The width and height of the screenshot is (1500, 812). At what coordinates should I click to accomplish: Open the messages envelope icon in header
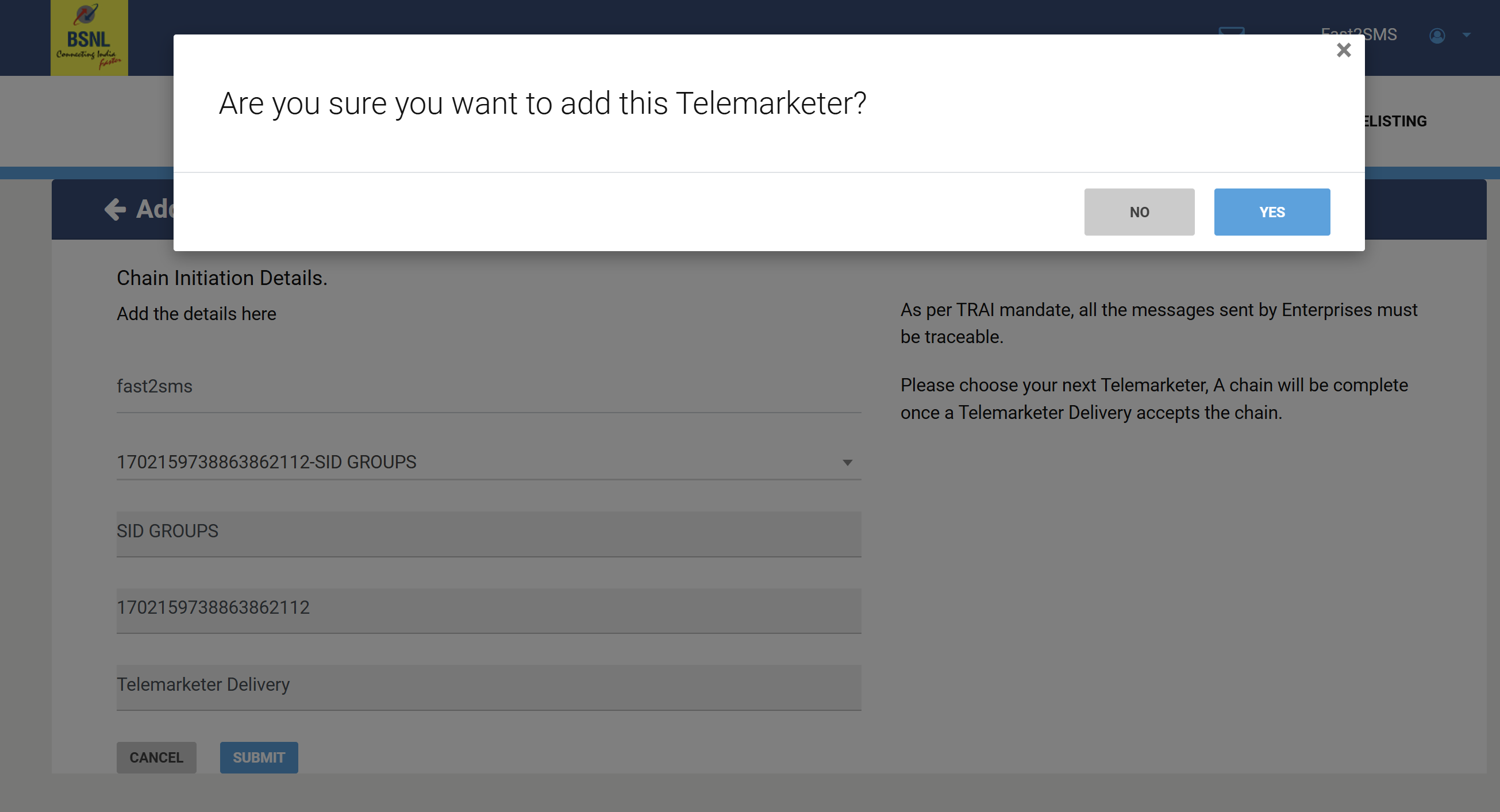(x=1232, y=30)
